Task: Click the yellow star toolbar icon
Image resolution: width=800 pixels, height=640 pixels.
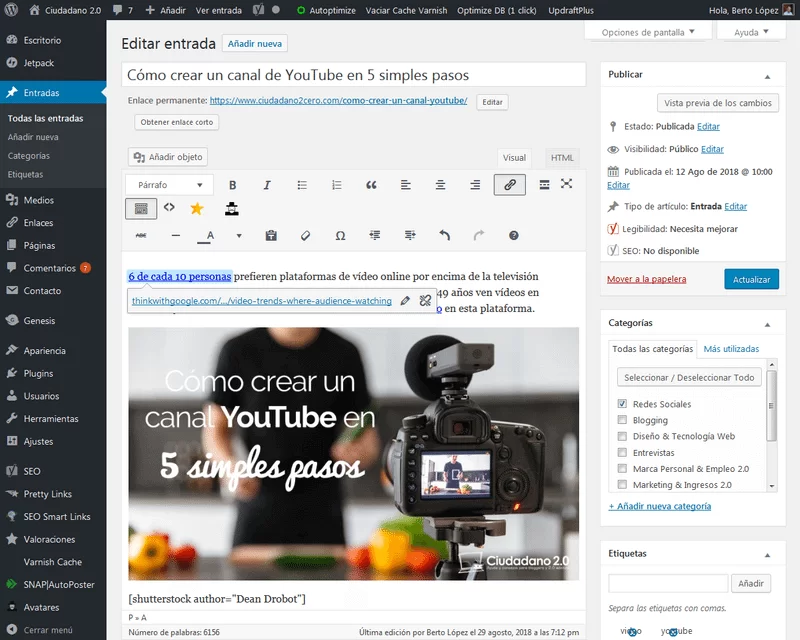Action: click(196, 208)
